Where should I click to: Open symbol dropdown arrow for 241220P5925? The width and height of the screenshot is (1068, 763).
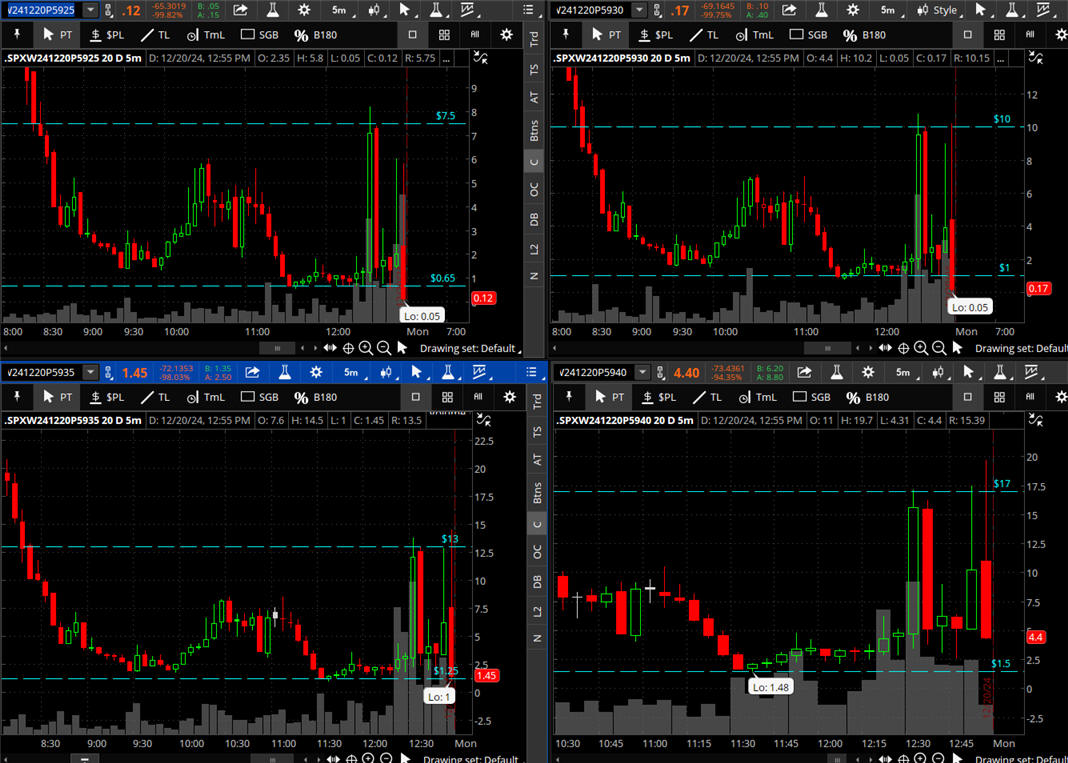pyautogui.click(x=91, y=10)
